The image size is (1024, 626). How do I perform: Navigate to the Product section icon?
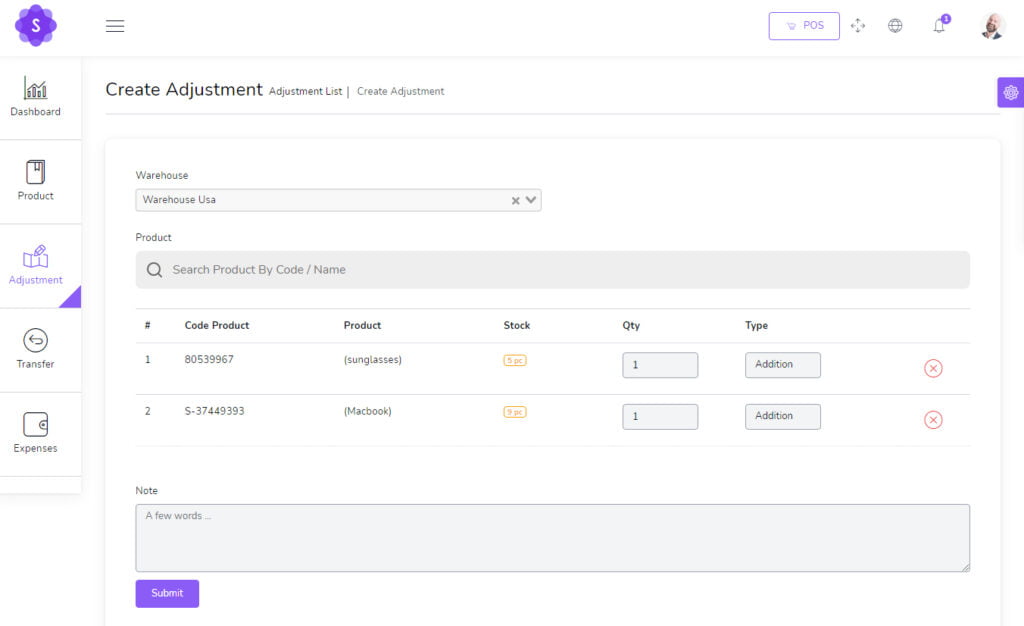tap(35, 181)
